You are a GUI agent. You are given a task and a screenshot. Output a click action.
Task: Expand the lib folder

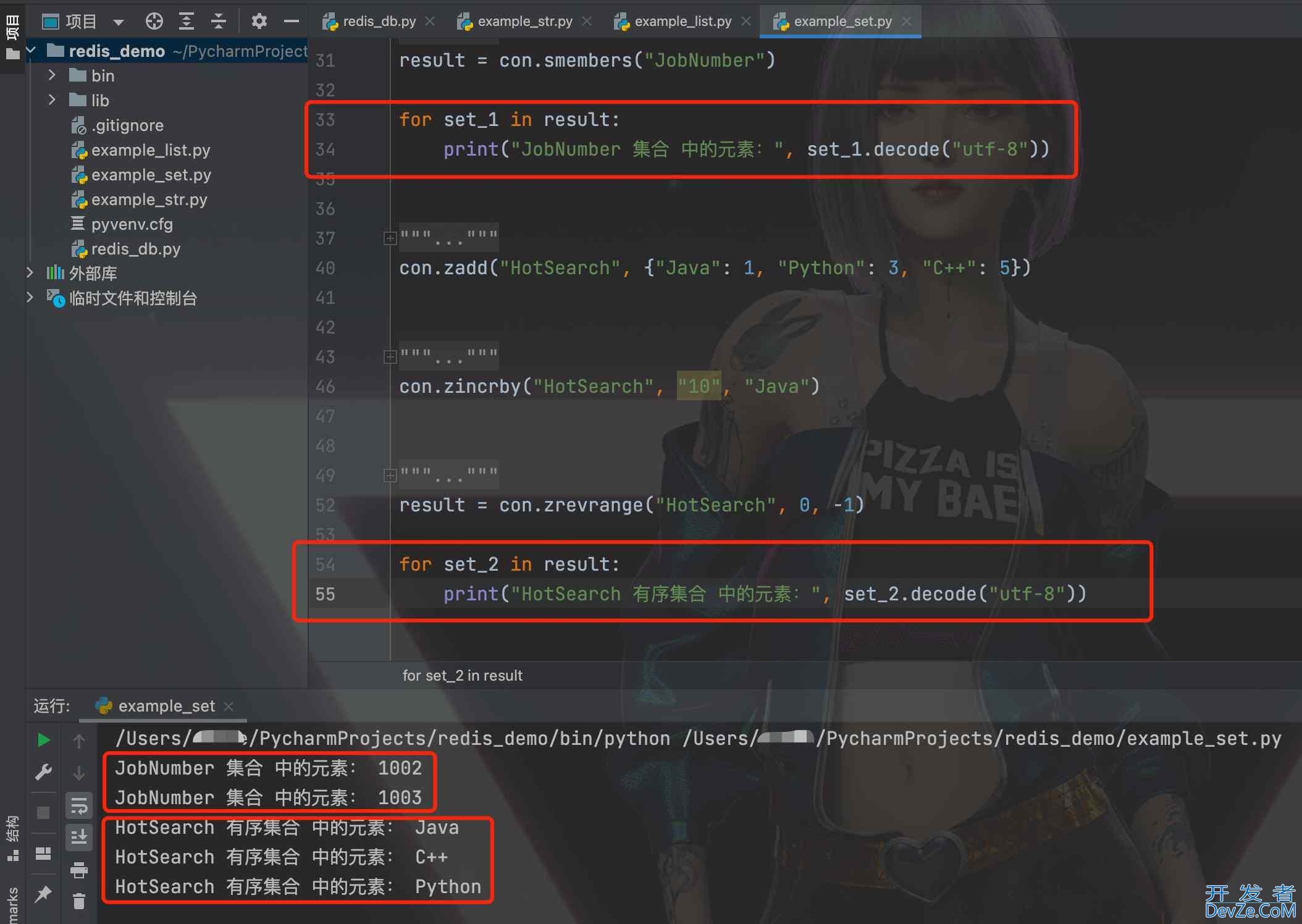click(52, 100)
